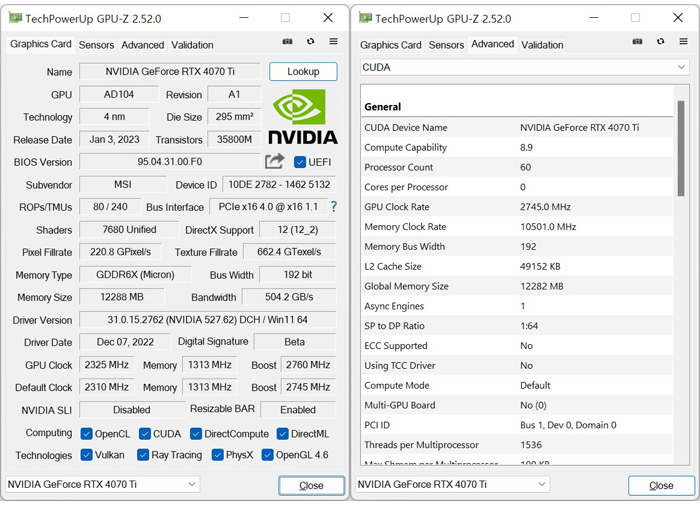Click the PCI ID Bus 1 row
This screenshot has width=700, height=505.
pyautogui.click(x=517, y=425)
